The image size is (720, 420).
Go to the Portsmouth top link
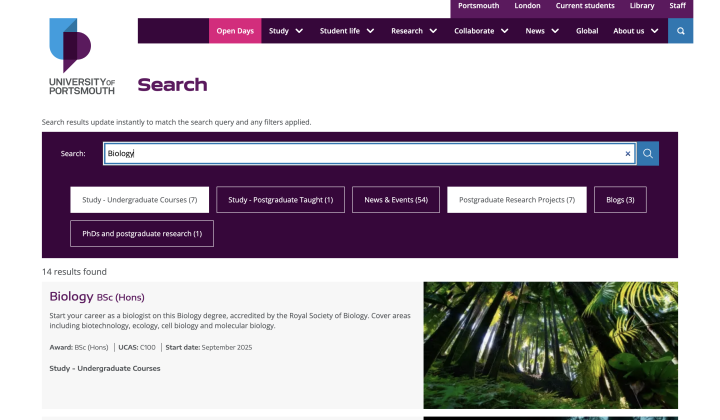[x=478, y=6]
